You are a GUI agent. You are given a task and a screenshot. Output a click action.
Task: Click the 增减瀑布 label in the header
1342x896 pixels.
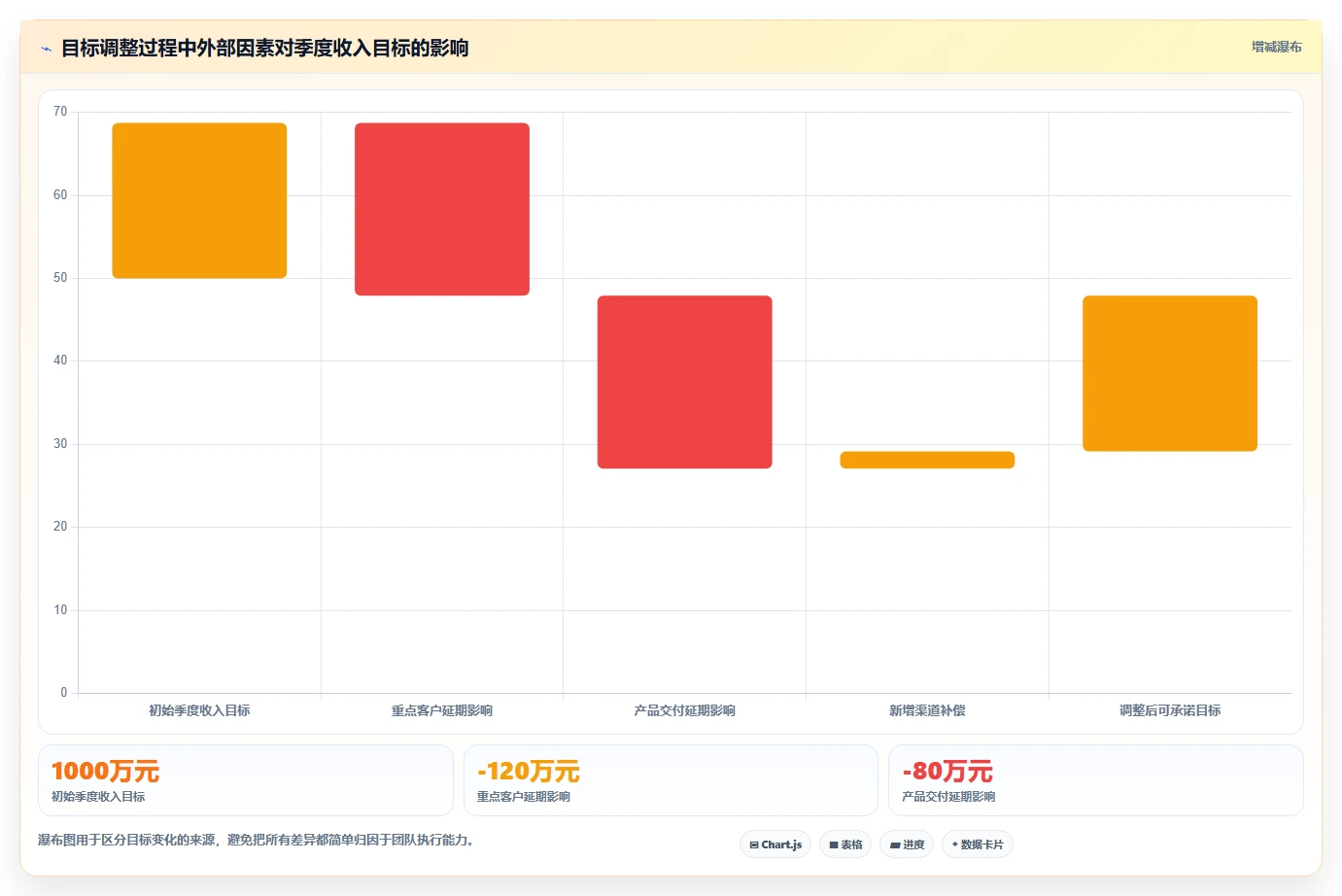(1276, 47)
